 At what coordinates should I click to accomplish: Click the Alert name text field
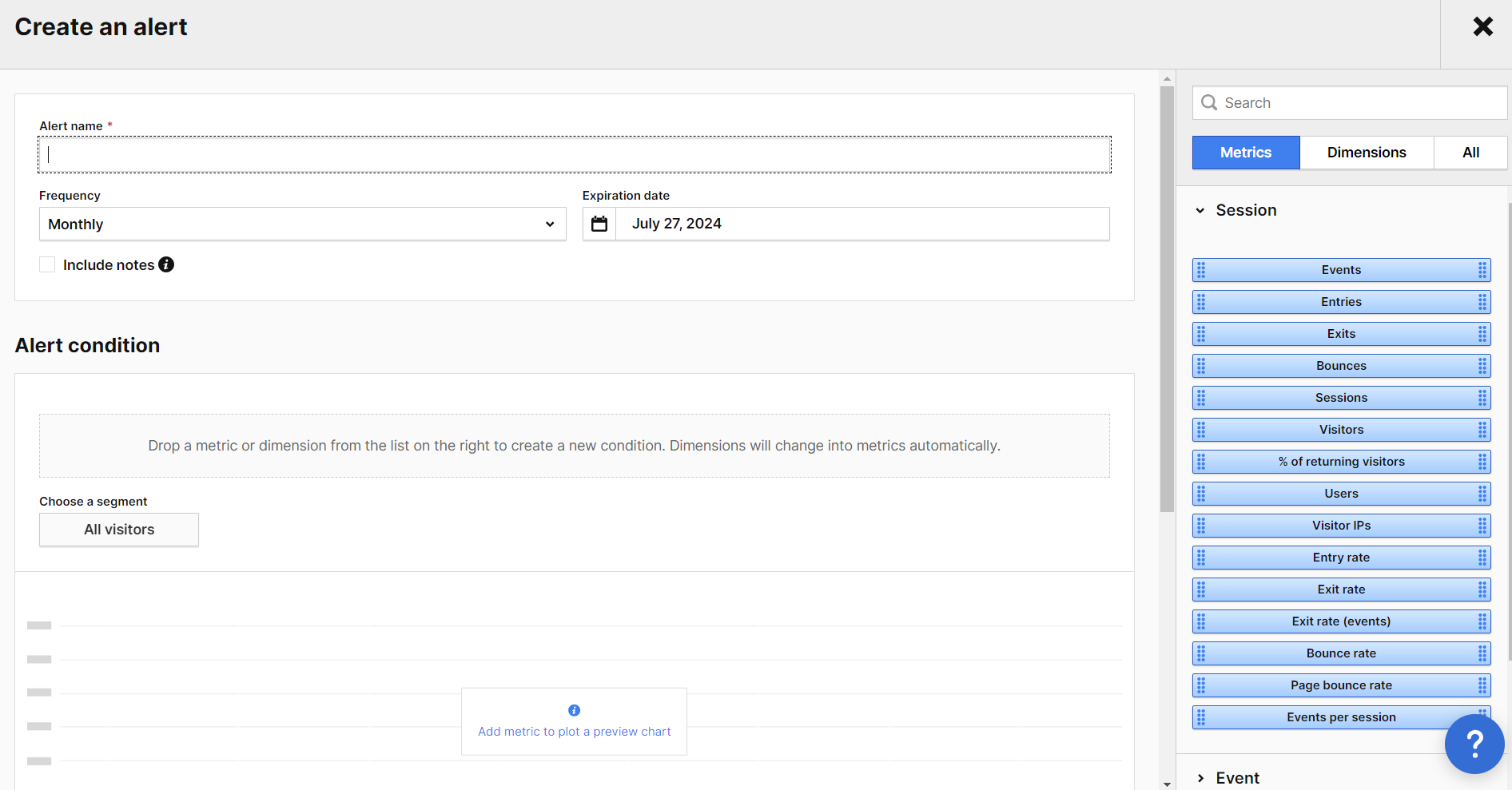click(x=574, y=155)
